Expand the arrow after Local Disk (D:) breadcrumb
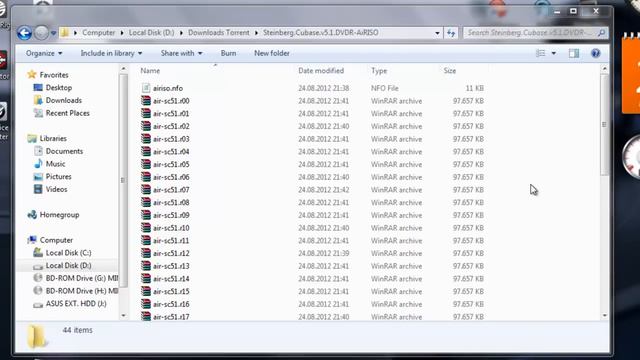Viewport: 640px width, 360px height. click(181, 33)
